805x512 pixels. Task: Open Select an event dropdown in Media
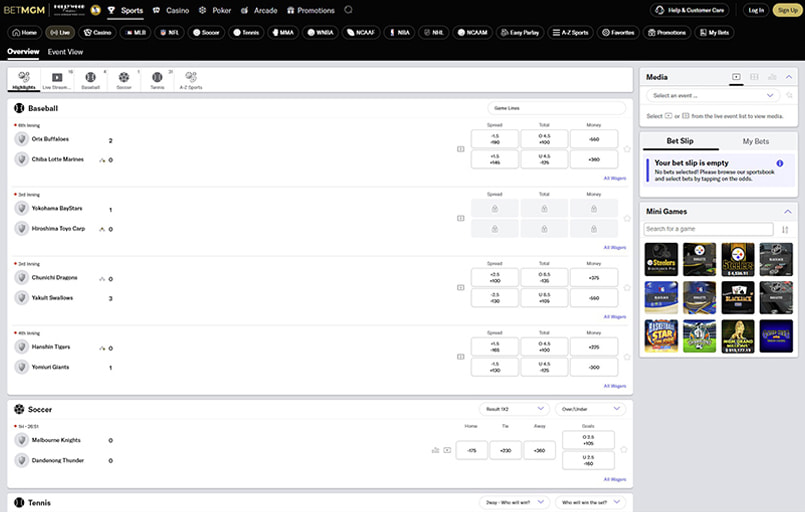coord(713,96)
